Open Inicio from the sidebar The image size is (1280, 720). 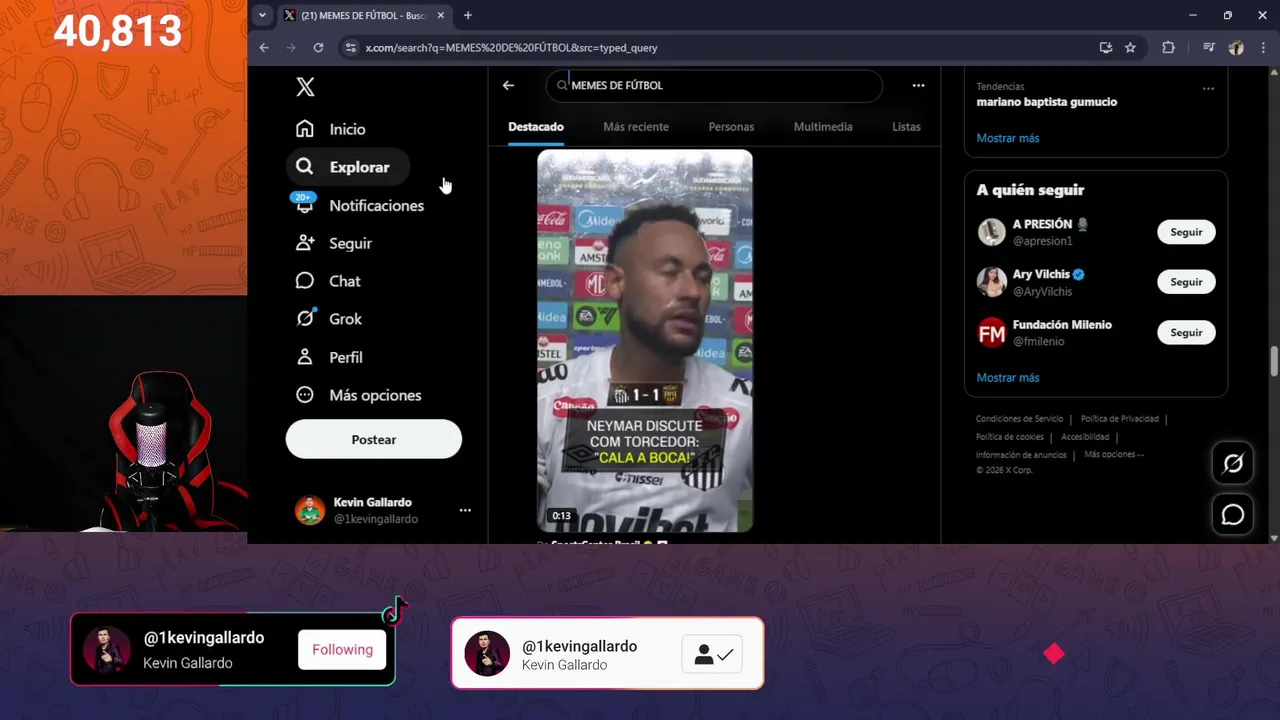coord(331,129)
